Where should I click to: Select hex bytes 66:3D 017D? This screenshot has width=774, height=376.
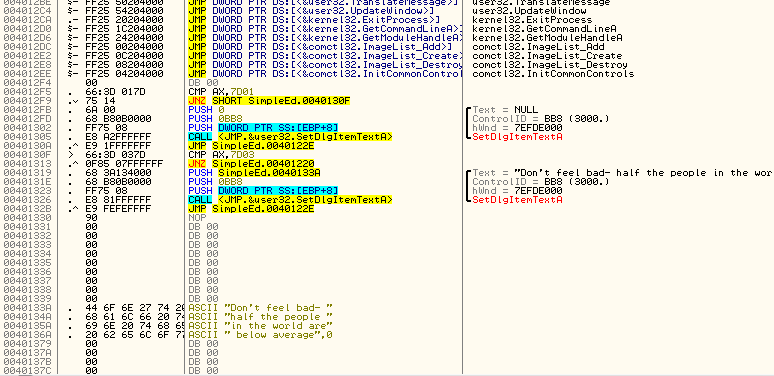tap(115, 92)
